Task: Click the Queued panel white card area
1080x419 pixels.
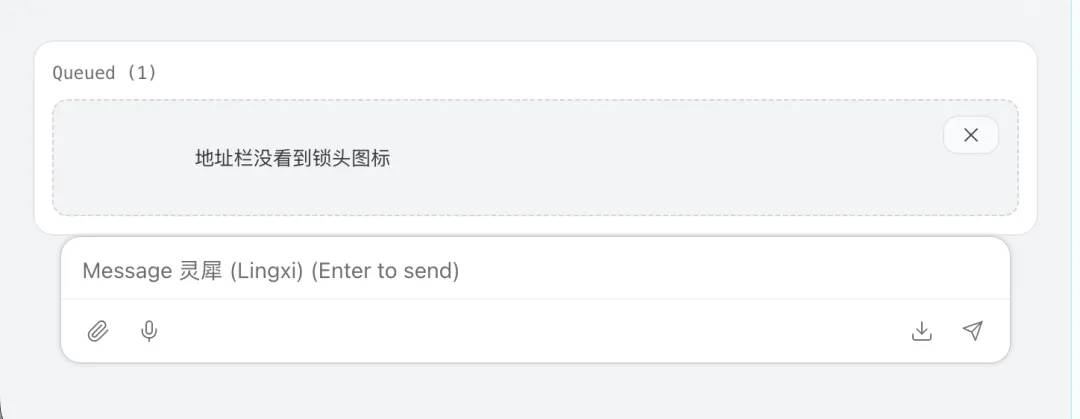Action: pyautogui.click(x=600, y=72)
